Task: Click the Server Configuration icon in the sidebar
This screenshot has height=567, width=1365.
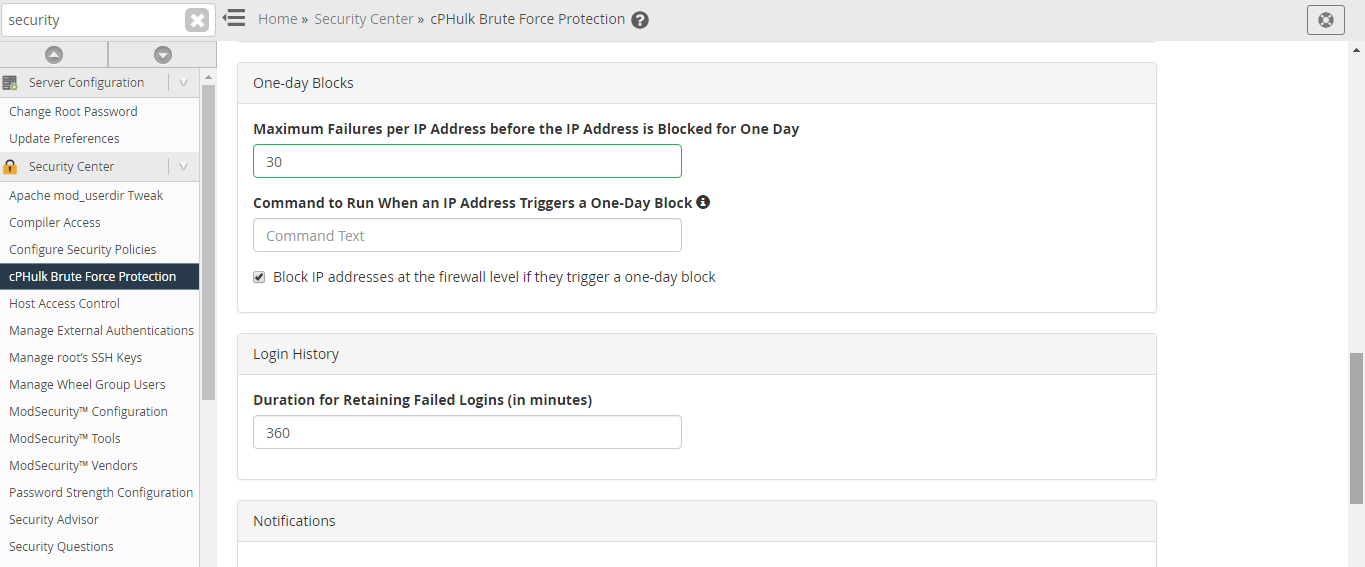Action: click(x=10, y=83)
